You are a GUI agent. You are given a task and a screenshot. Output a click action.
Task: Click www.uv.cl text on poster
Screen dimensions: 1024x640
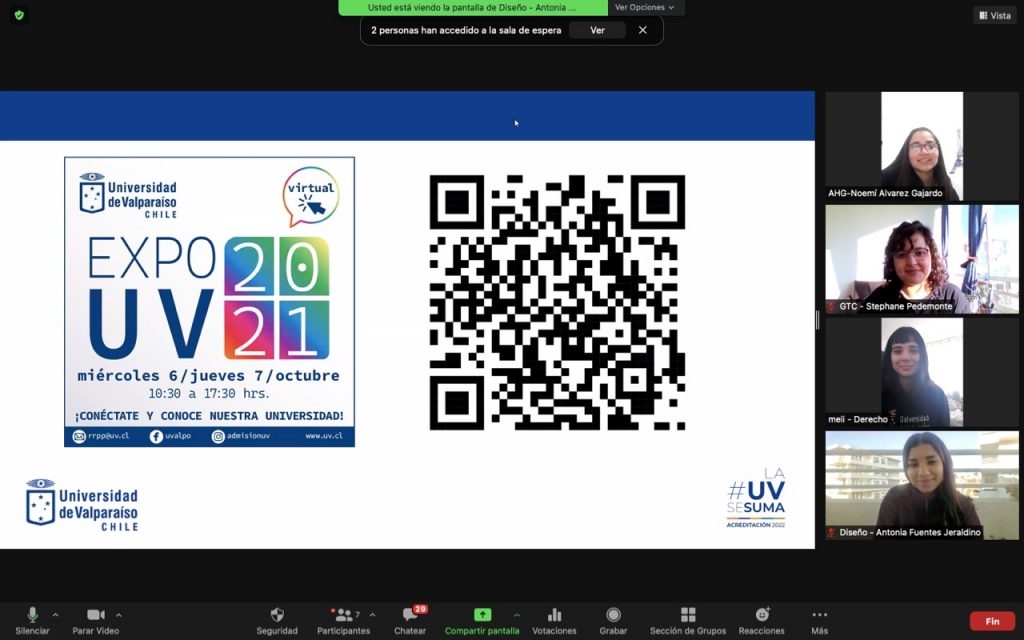point(324,436)
